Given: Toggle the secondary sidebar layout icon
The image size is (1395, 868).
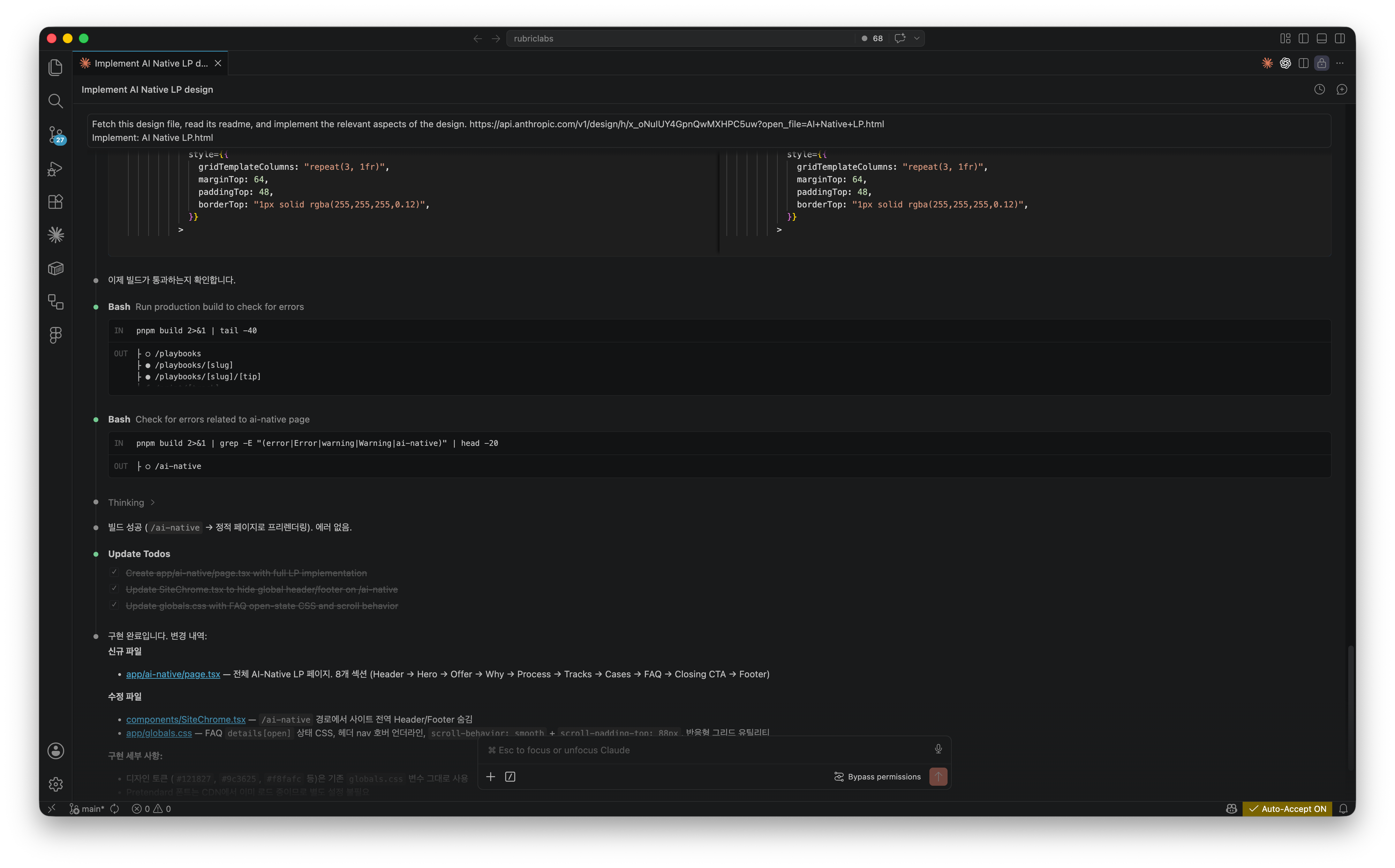Looking at the screenshot, I should pos(1340,38).
